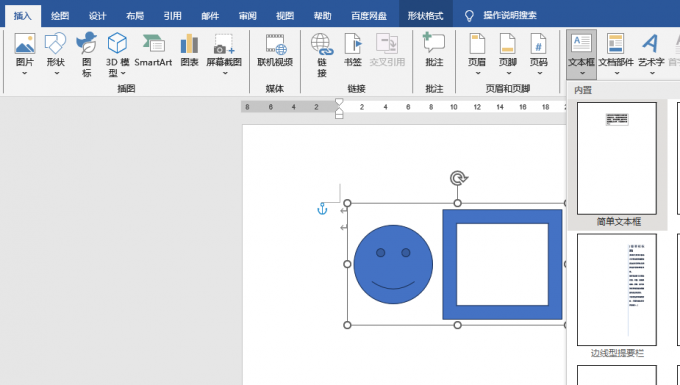Open the 帮助 tab
The image size is (680, 385).
pos(322,16)
